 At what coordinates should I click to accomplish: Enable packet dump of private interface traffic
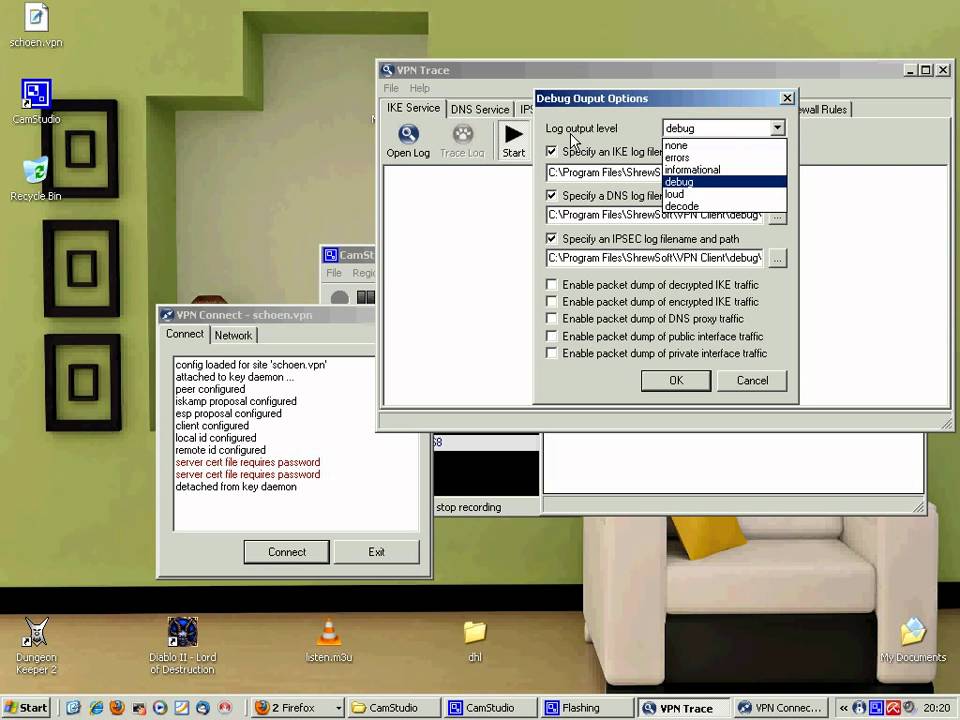click(552, 353)
